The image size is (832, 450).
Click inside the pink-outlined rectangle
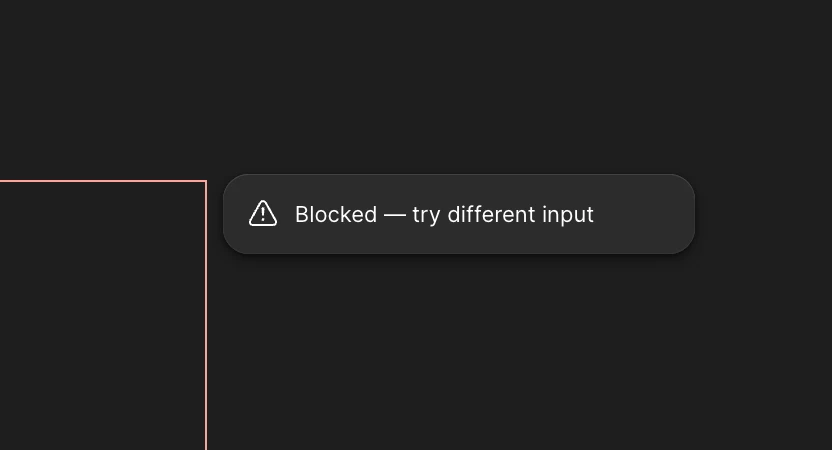pyautogui.click(x=102, y=316)
